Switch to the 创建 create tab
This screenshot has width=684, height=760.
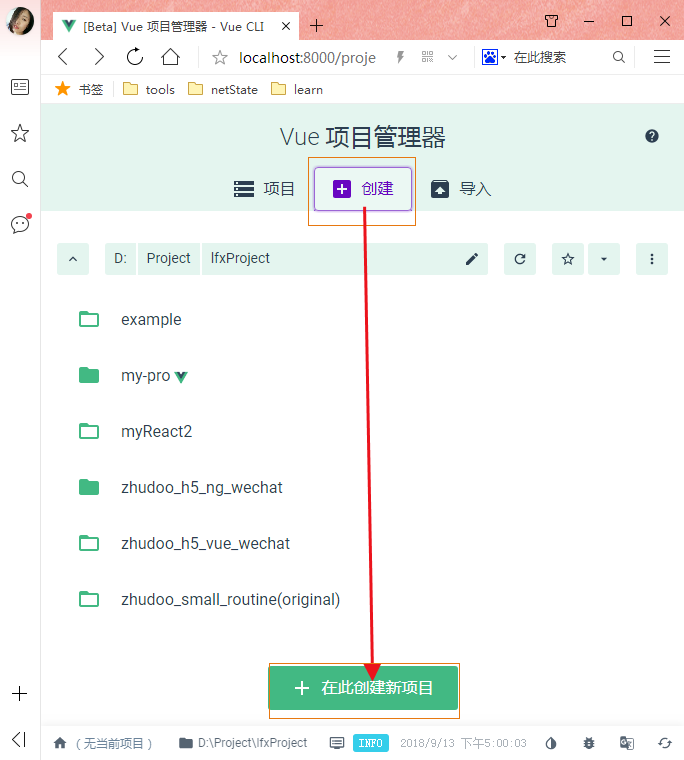pyautogui.click(x=363, y=189)
